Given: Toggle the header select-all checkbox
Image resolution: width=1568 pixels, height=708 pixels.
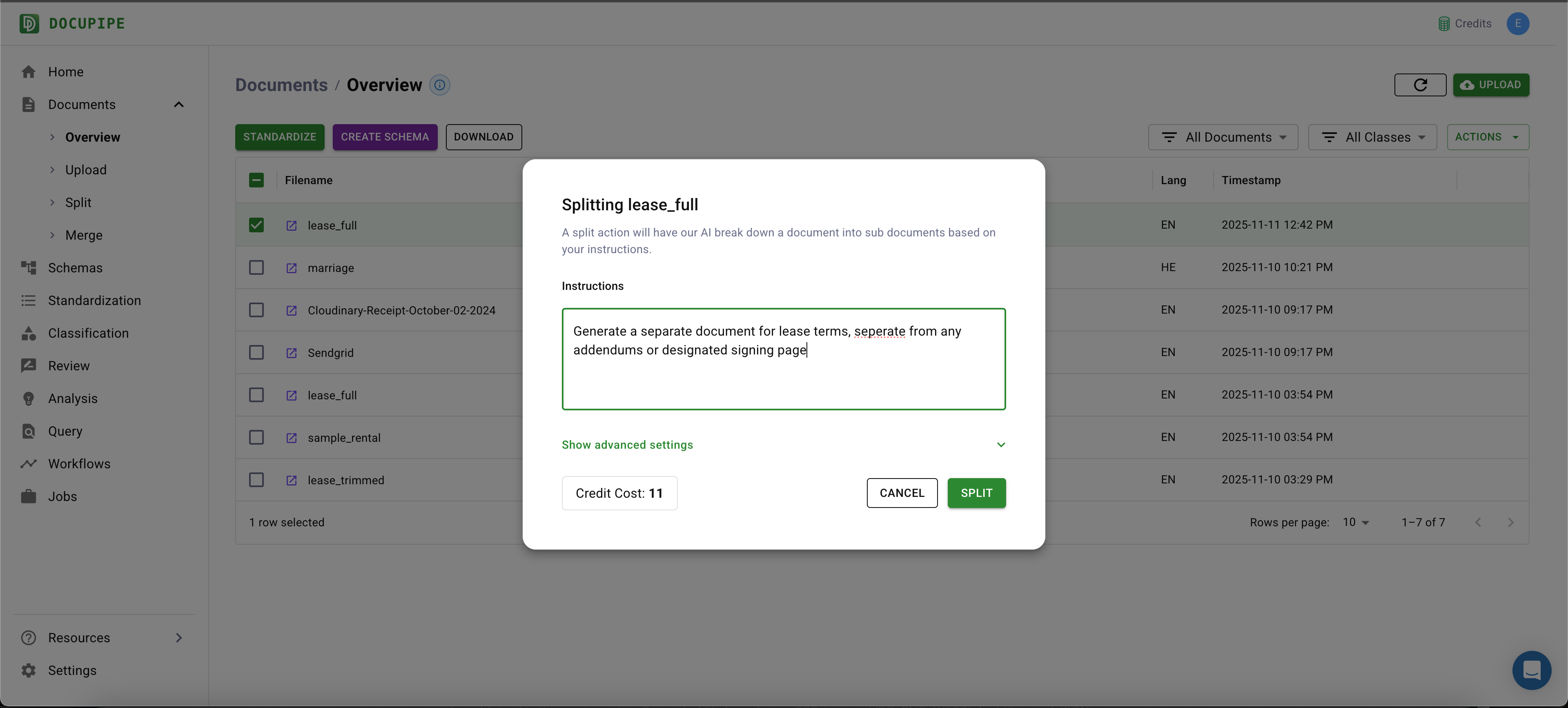Looking at the screenshot, I should (x=256, y=180).
